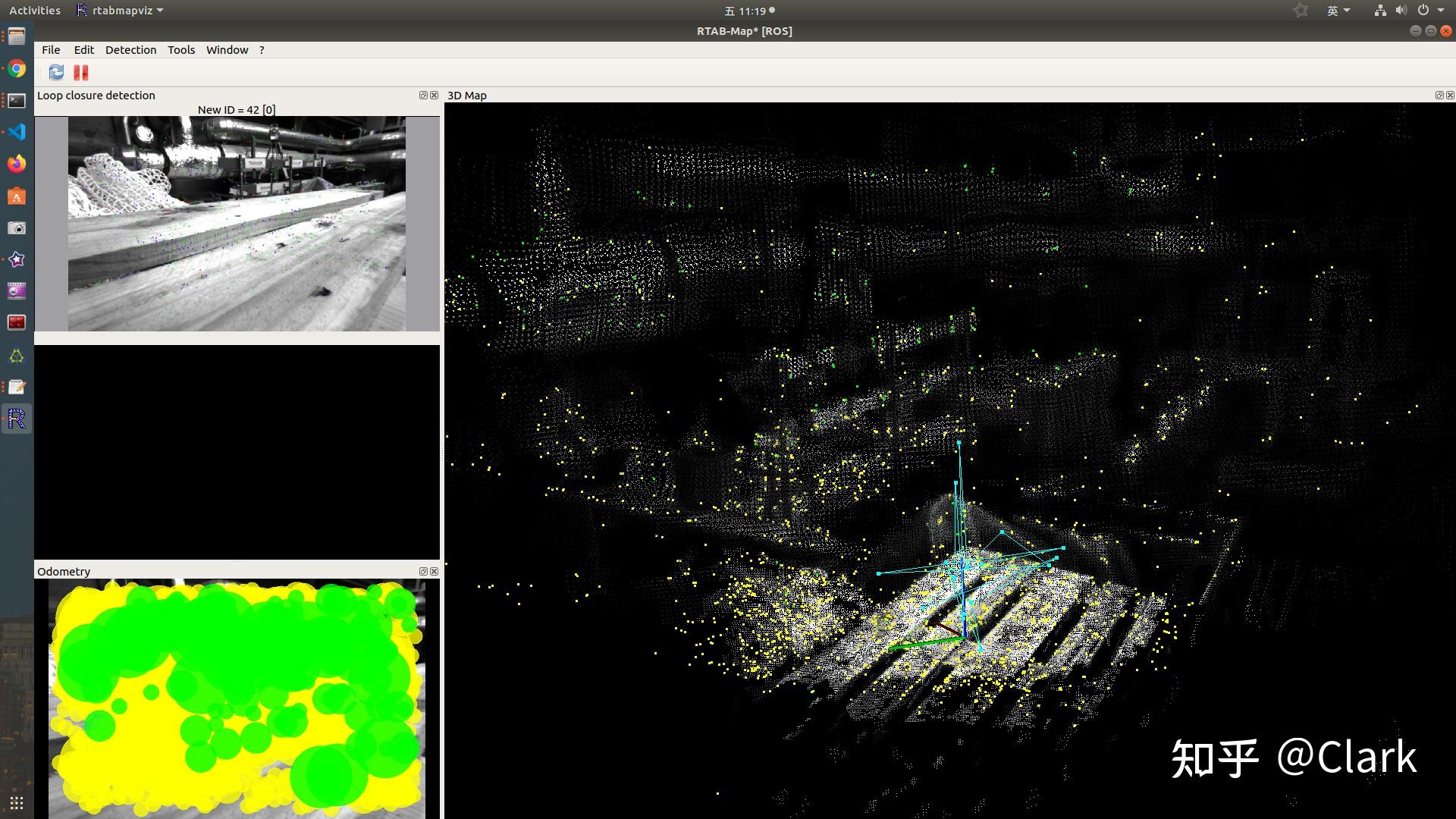The image size is (1456, 819).
Task: Click the loop closure camera image
Action: pos(237,224)
